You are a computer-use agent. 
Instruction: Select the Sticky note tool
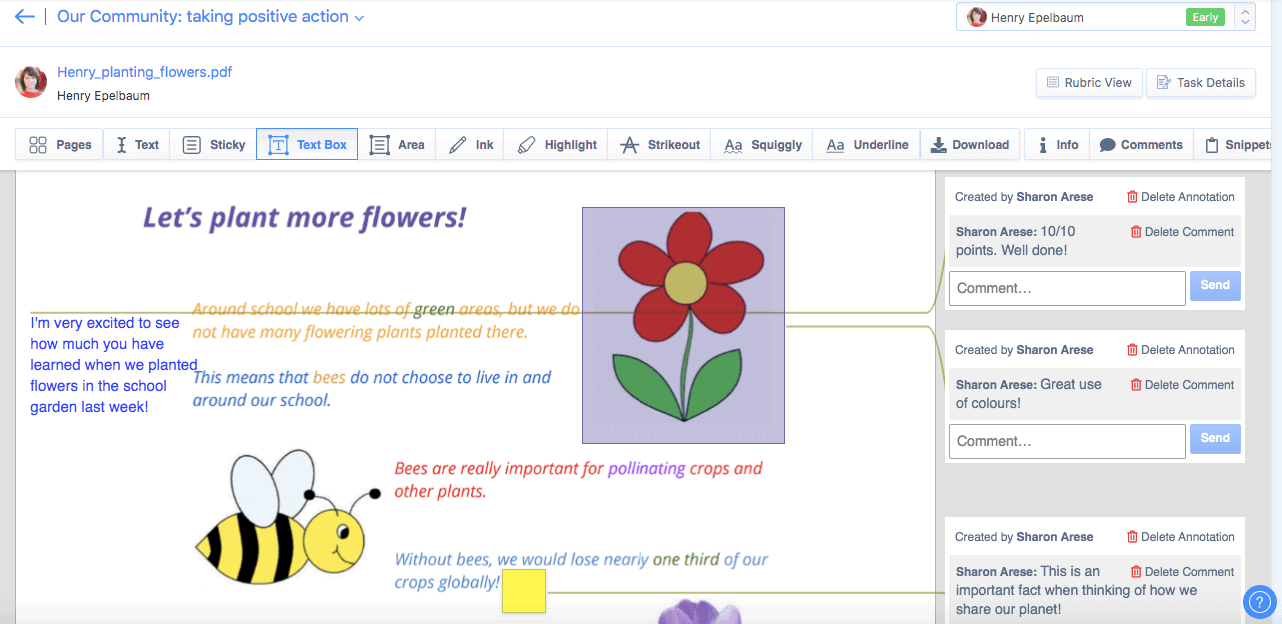click(x=213, y=145)
